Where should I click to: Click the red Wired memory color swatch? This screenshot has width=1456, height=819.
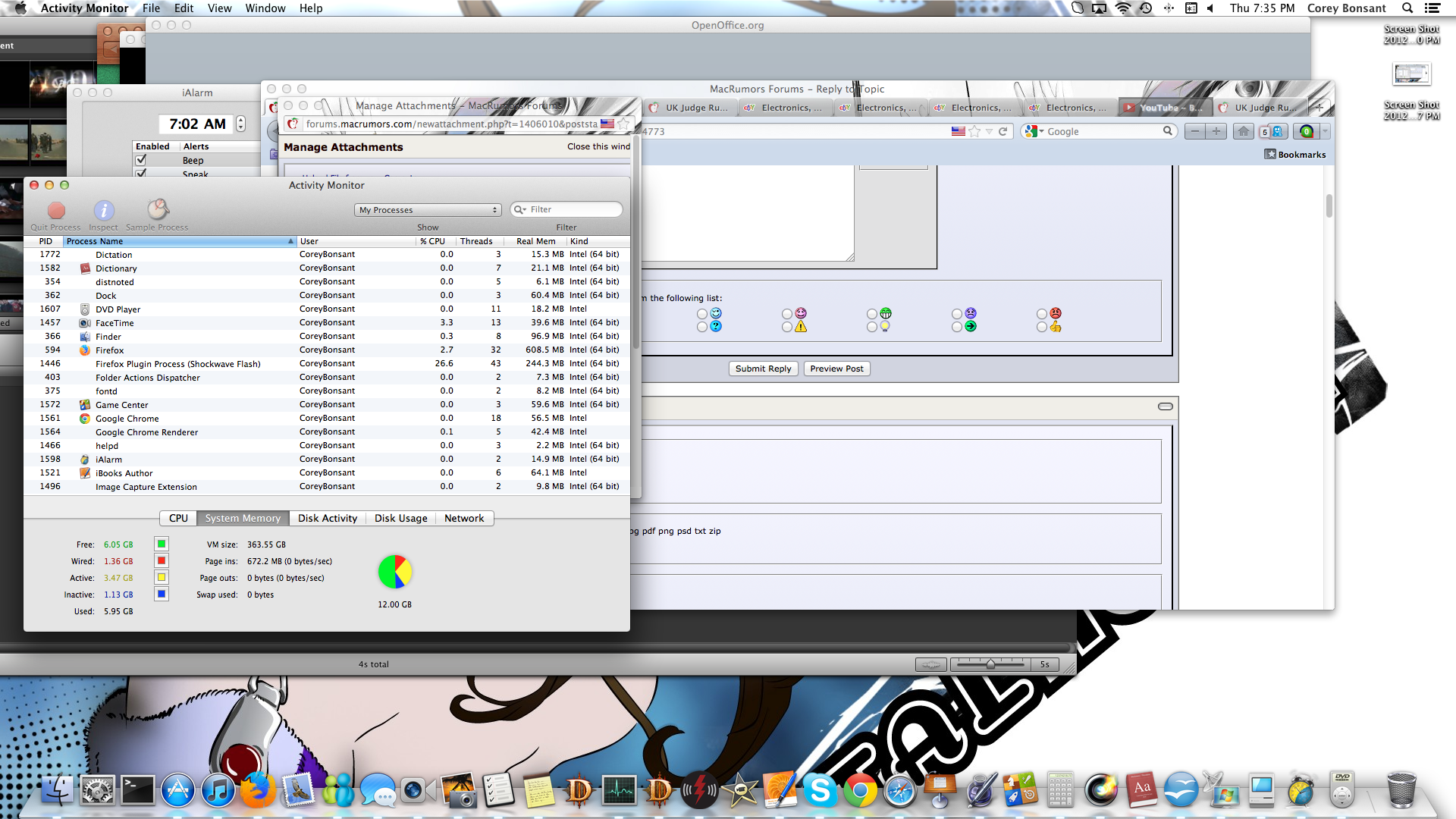[x=161, y=561]
